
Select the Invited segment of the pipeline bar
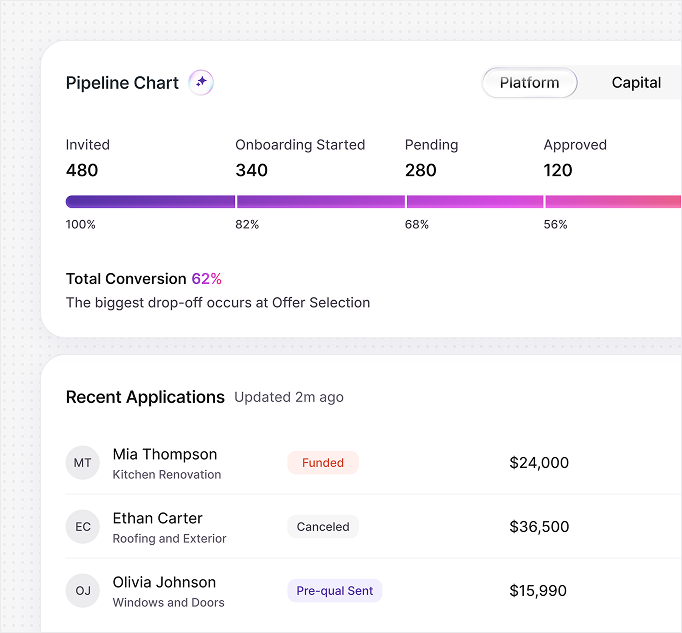(150, 201)
